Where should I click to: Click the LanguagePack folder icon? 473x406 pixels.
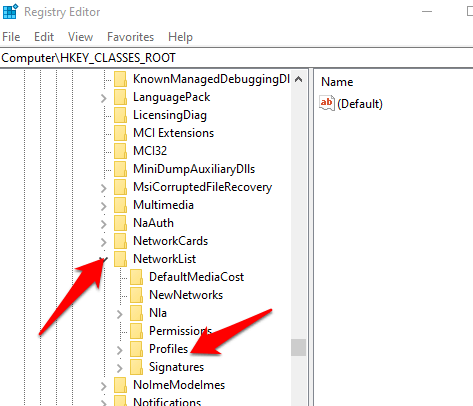pos(120,97)
